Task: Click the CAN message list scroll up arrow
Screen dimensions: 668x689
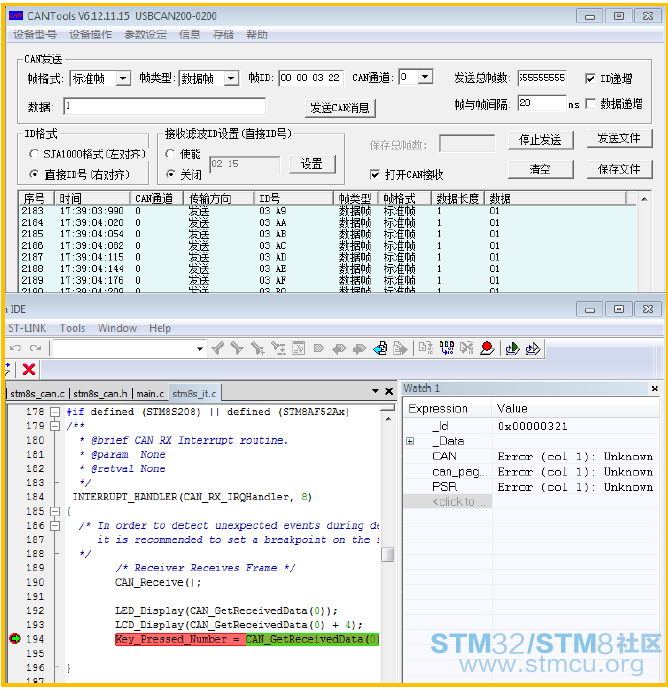Action: click(x=644, y=199)
